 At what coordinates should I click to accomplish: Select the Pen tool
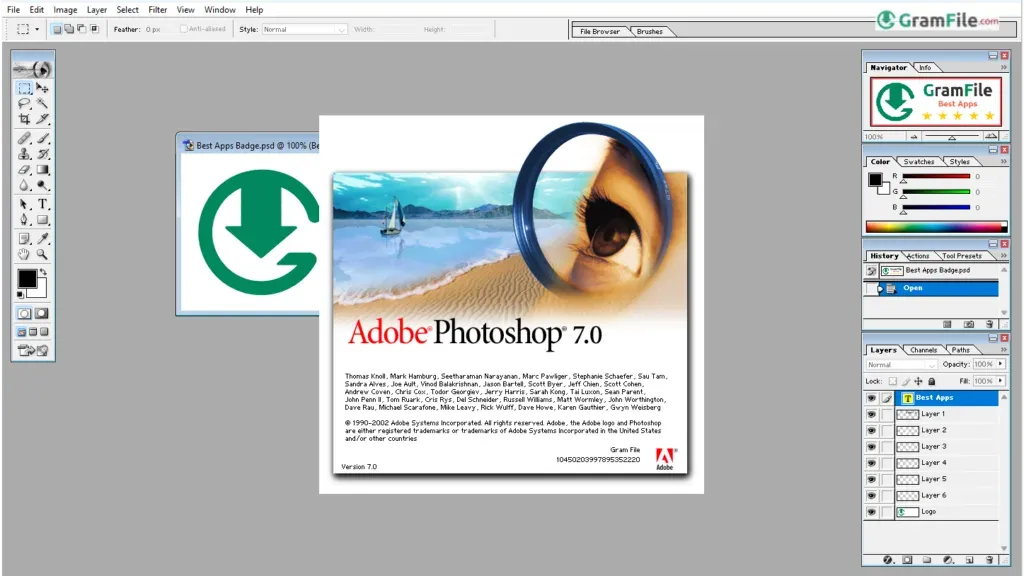pyautogui.click(x=24, y=220)
